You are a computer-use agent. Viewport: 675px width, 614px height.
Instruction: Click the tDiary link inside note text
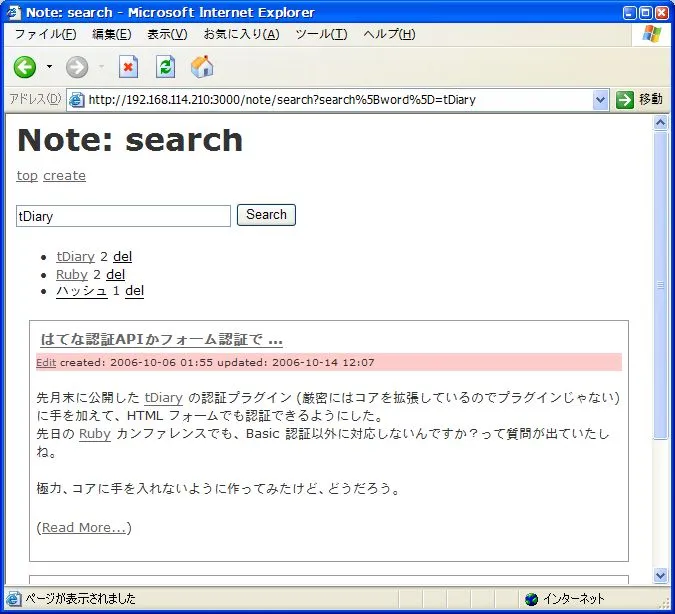(164, 397)
